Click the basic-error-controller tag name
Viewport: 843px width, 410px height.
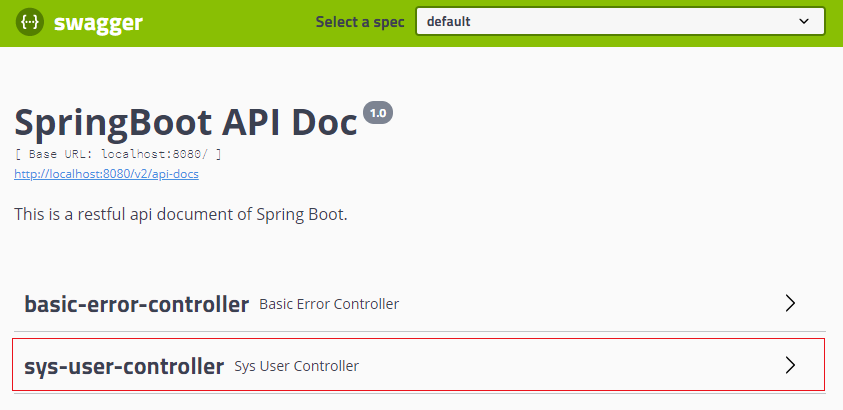(137, 304)
